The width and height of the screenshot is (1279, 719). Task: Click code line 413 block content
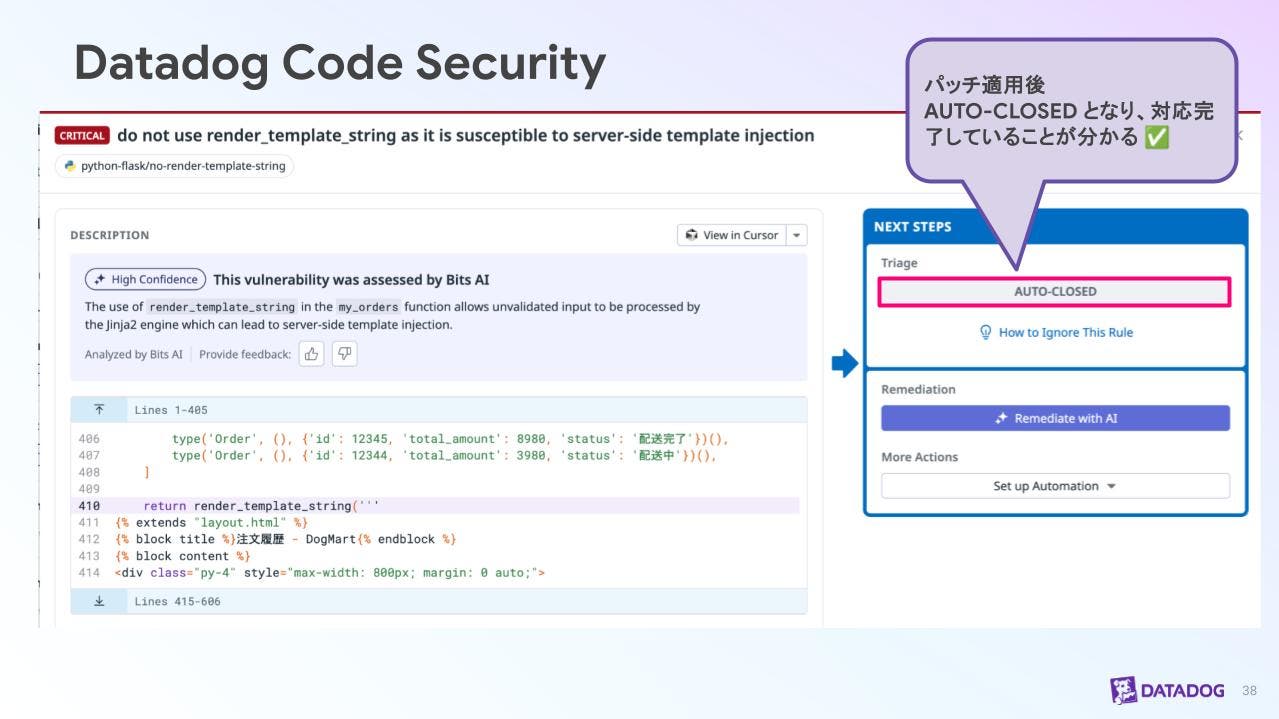(x=183, y=556)
